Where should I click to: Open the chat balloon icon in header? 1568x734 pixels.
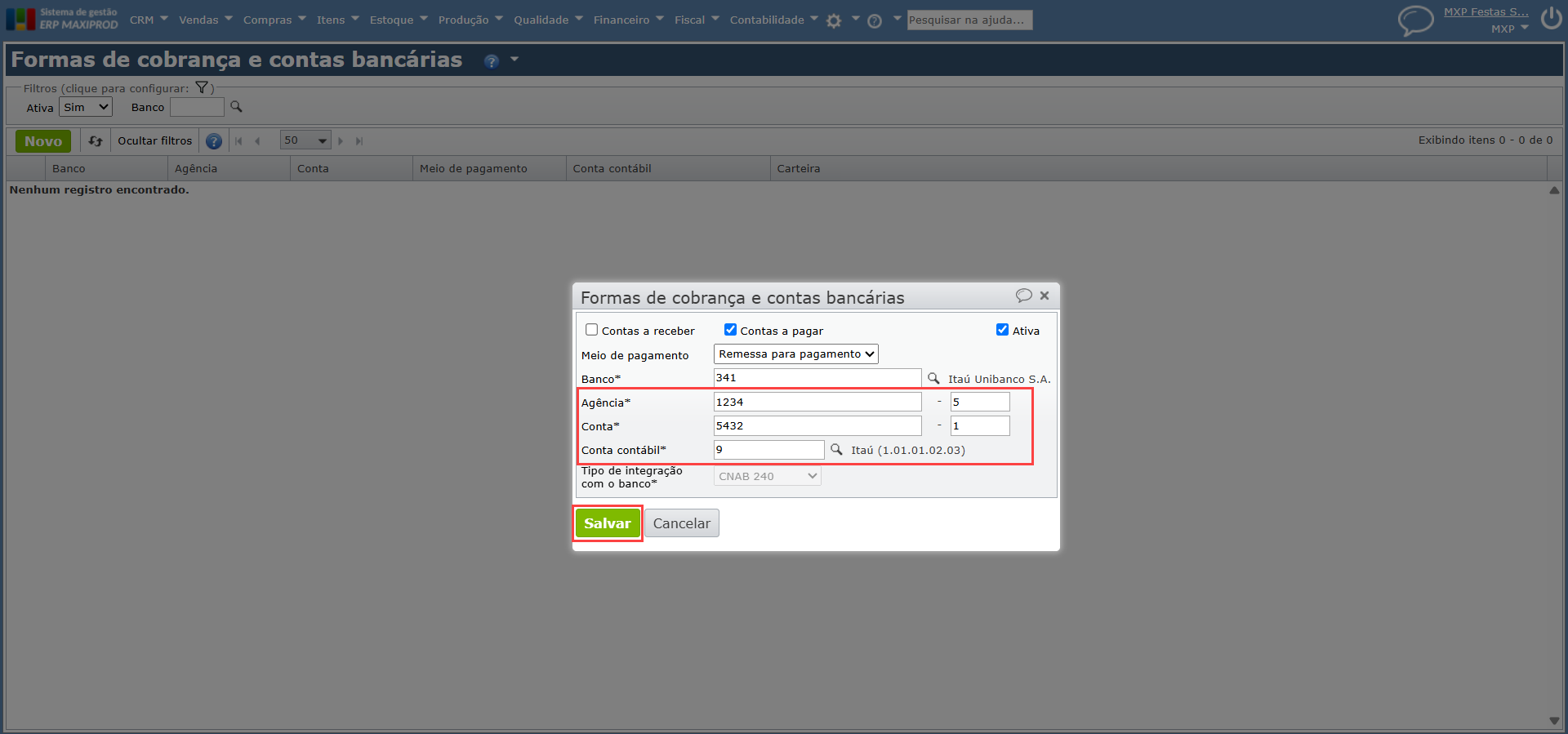click(x=1416, y=20)
